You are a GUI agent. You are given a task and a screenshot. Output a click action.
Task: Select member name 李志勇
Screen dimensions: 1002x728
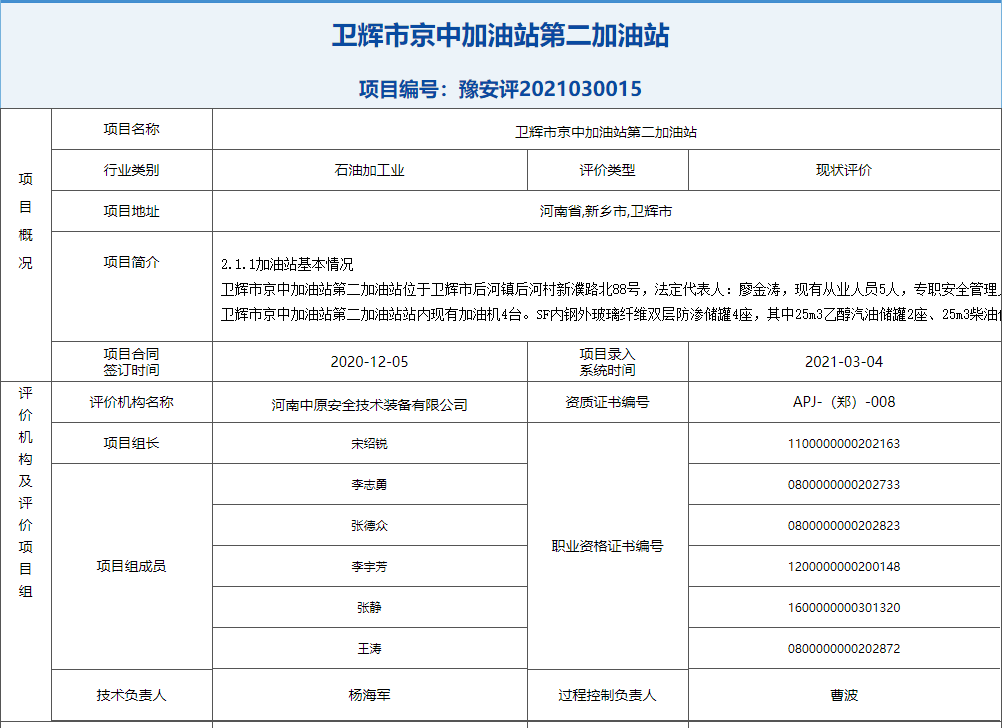point(369,484)
